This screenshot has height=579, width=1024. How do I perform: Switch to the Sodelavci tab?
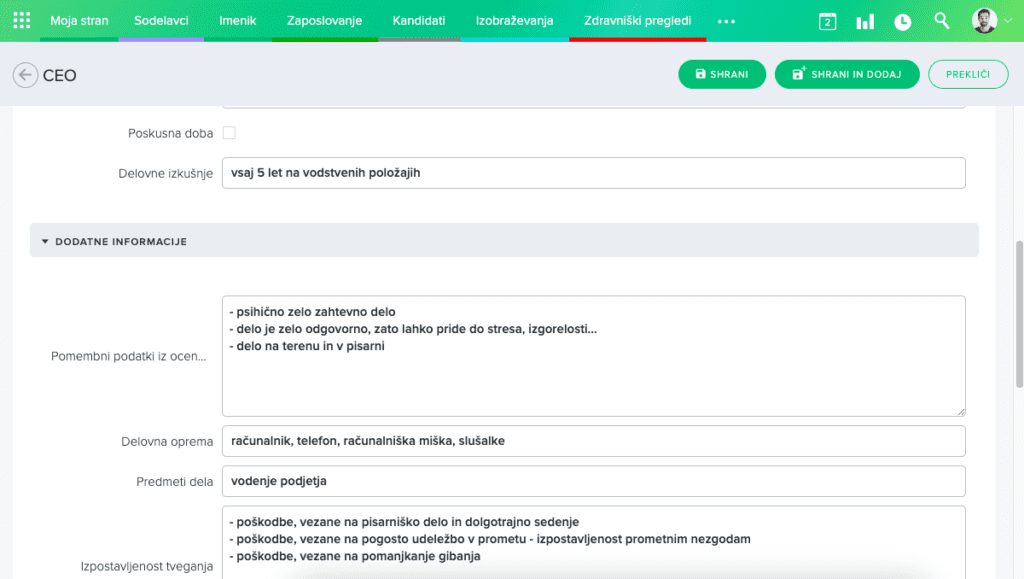[x=161, y=20]
